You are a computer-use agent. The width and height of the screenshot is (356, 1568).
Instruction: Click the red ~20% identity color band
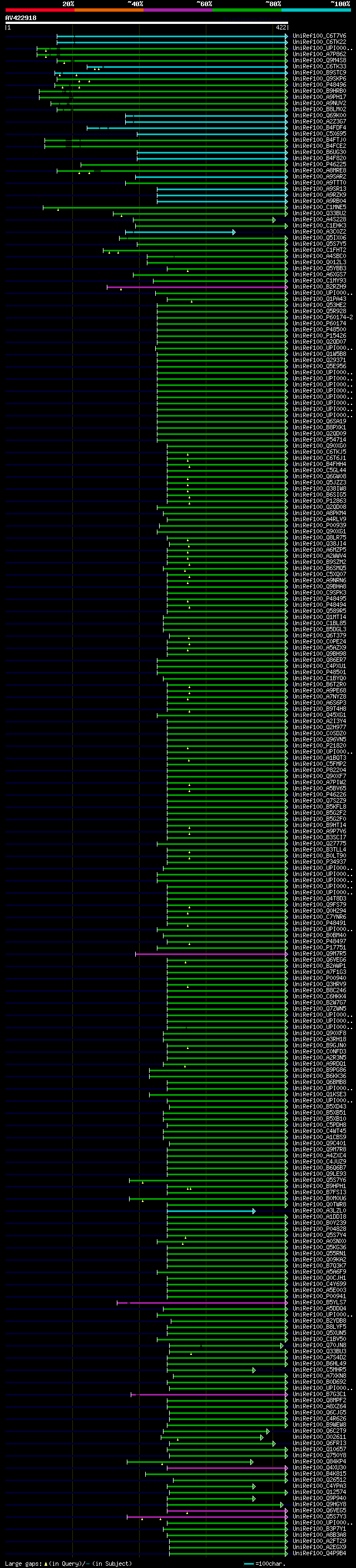click(39, 10)
